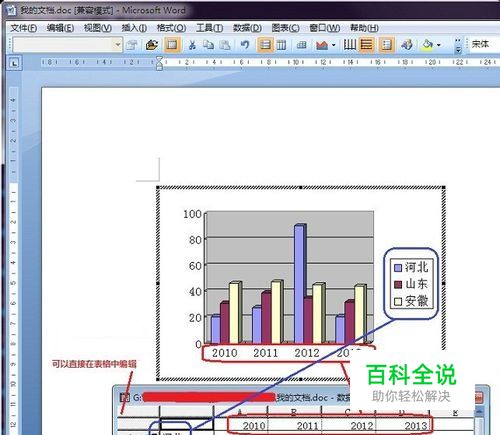Click the cream 安徽 legend color key
Viewport: 500px width, 435px height.
(x=398, y=301)
